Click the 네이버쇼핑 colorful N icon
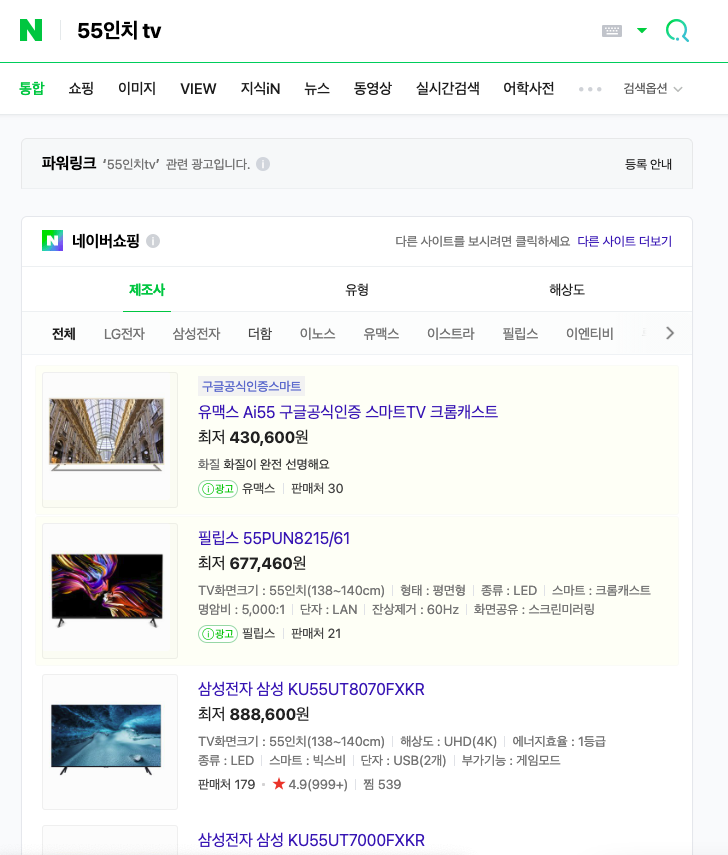 52,240
